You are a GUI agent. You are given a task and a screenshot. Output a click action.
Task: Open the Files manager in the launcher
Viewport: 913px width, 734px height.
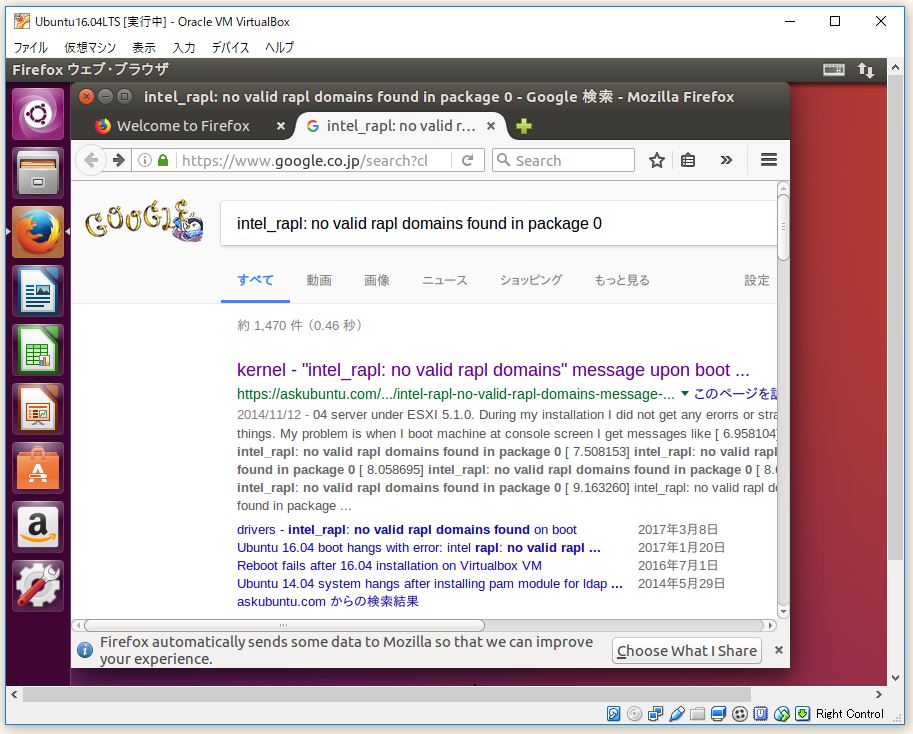click(38, 173)
